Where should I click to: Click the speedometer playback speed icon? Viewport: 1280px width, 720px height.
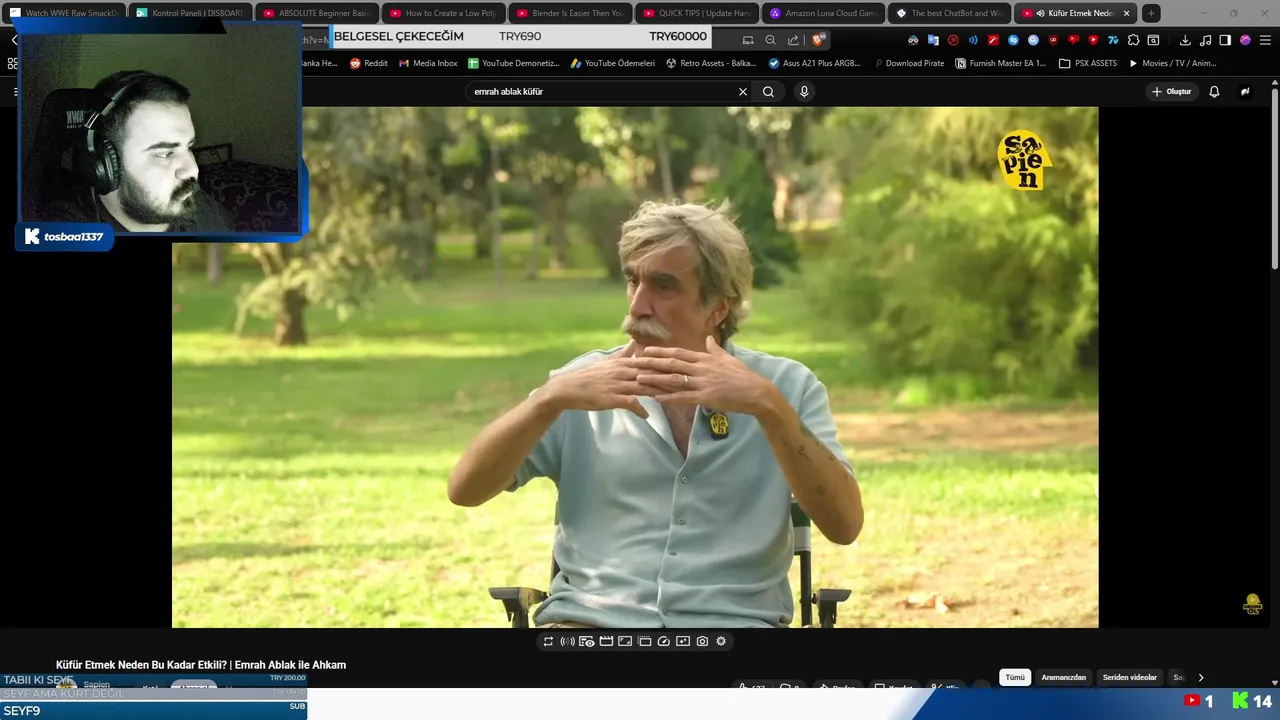coord(663,641)
